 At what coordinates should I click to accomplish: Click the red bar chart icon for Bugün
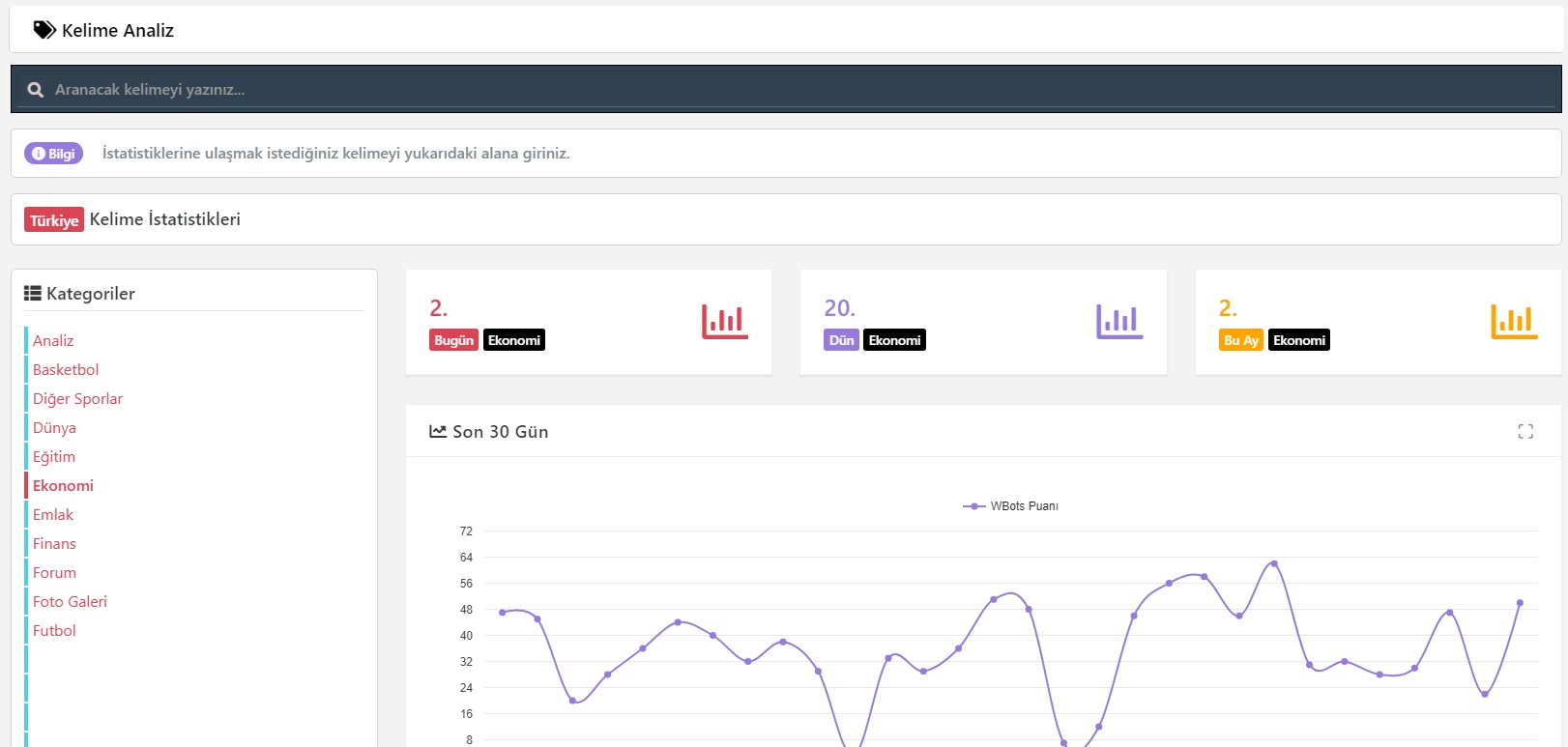click(724, 322)
